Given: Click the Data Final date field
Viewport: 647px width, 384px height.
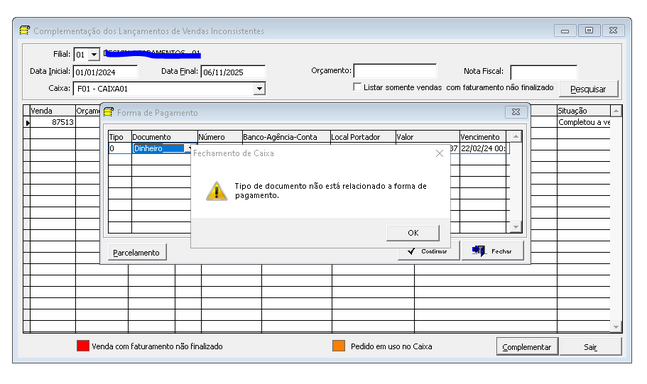Looking at the screenshot, I should [233, 72].
